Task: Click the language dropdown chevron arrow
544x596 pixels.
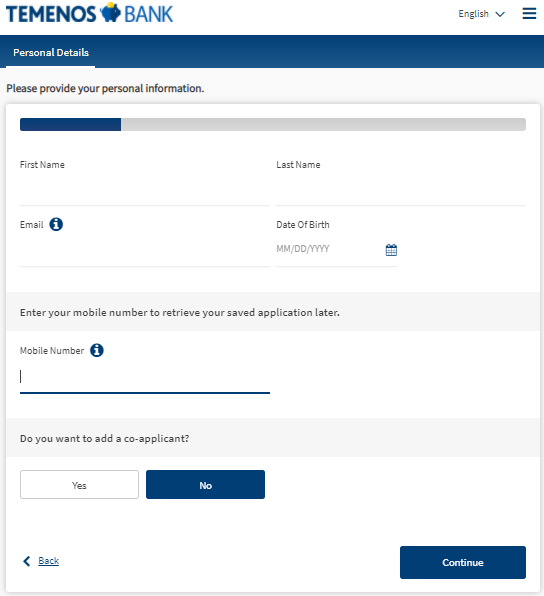Action: click(x=500, y=14)
